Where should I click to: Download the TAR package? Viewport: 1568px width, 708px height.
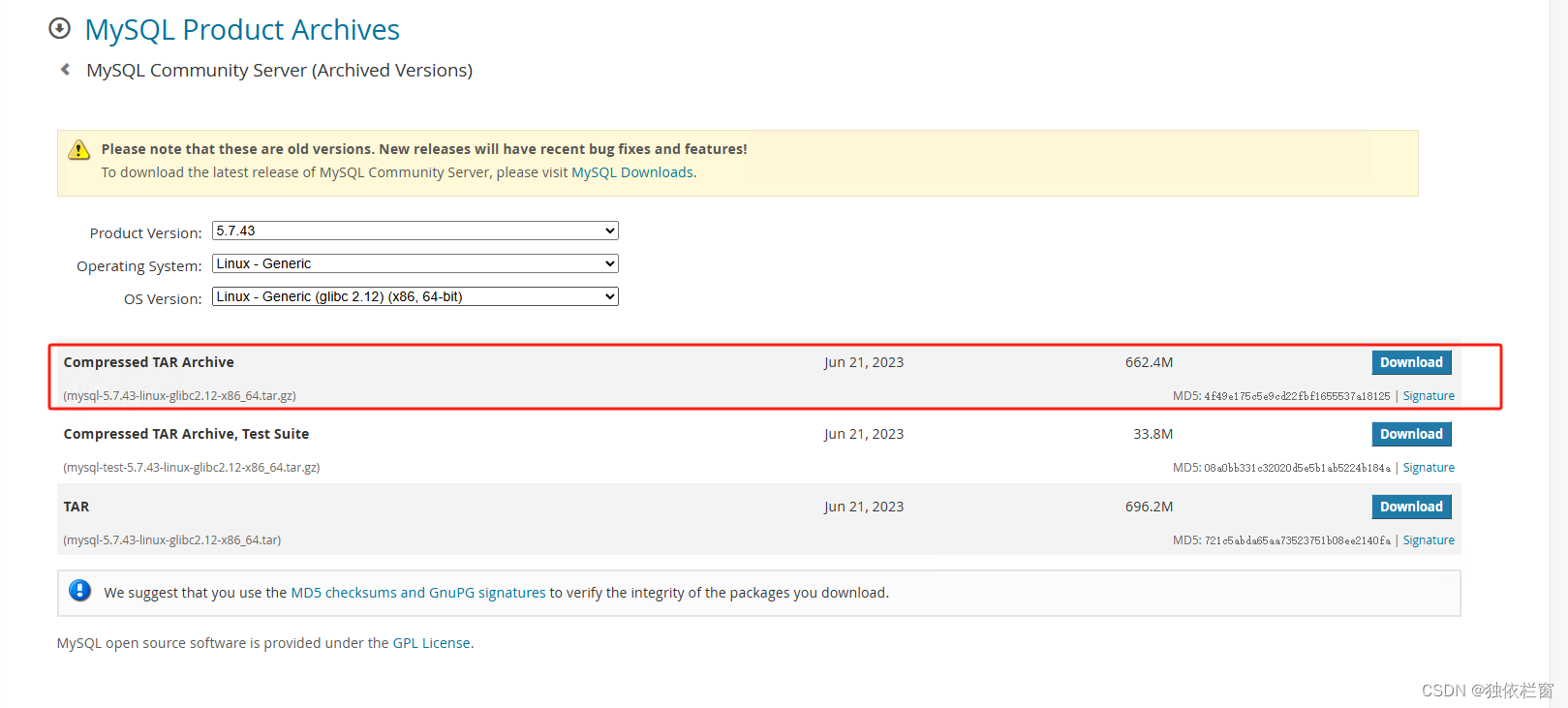click(1411, 507)
